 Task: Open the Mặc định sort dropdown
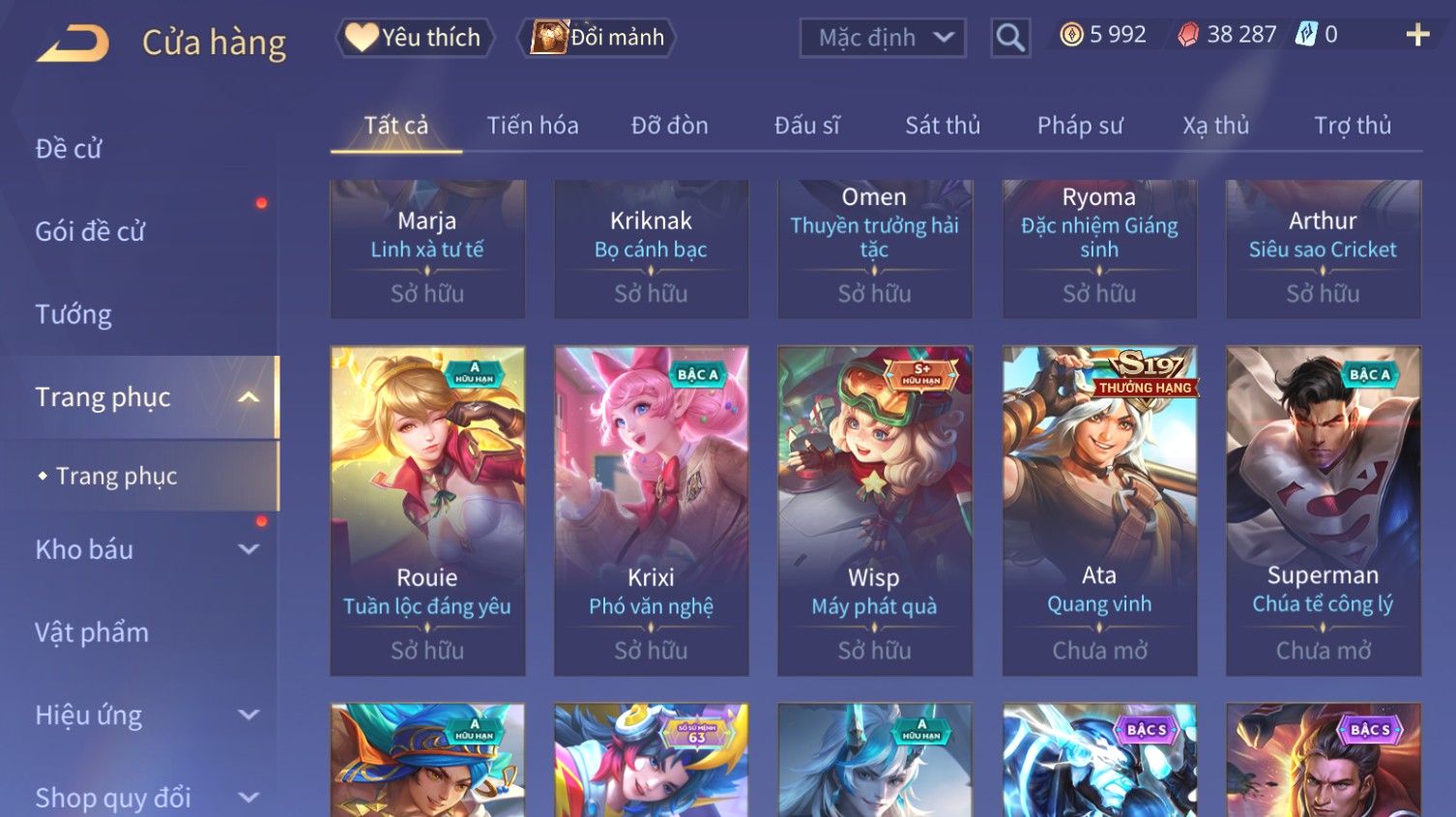[x=883, y=38]
